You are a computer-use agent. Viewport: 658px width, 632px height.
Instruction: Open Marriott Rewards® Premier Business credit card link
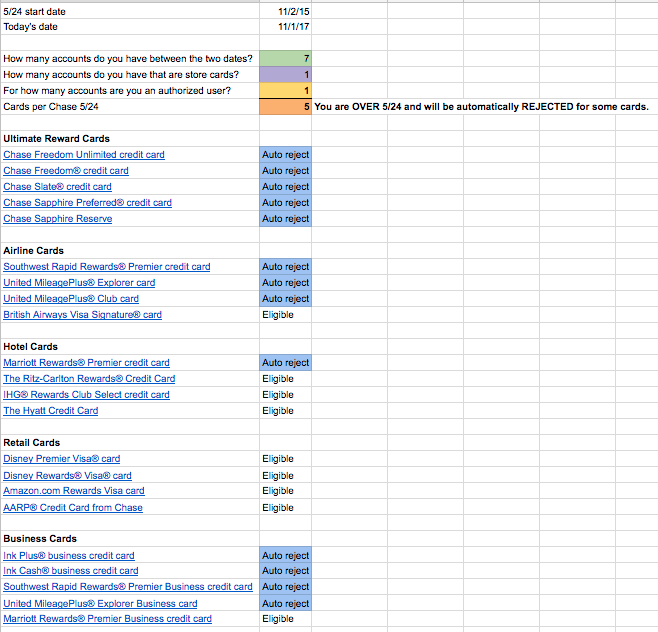[x=107, y=619]
